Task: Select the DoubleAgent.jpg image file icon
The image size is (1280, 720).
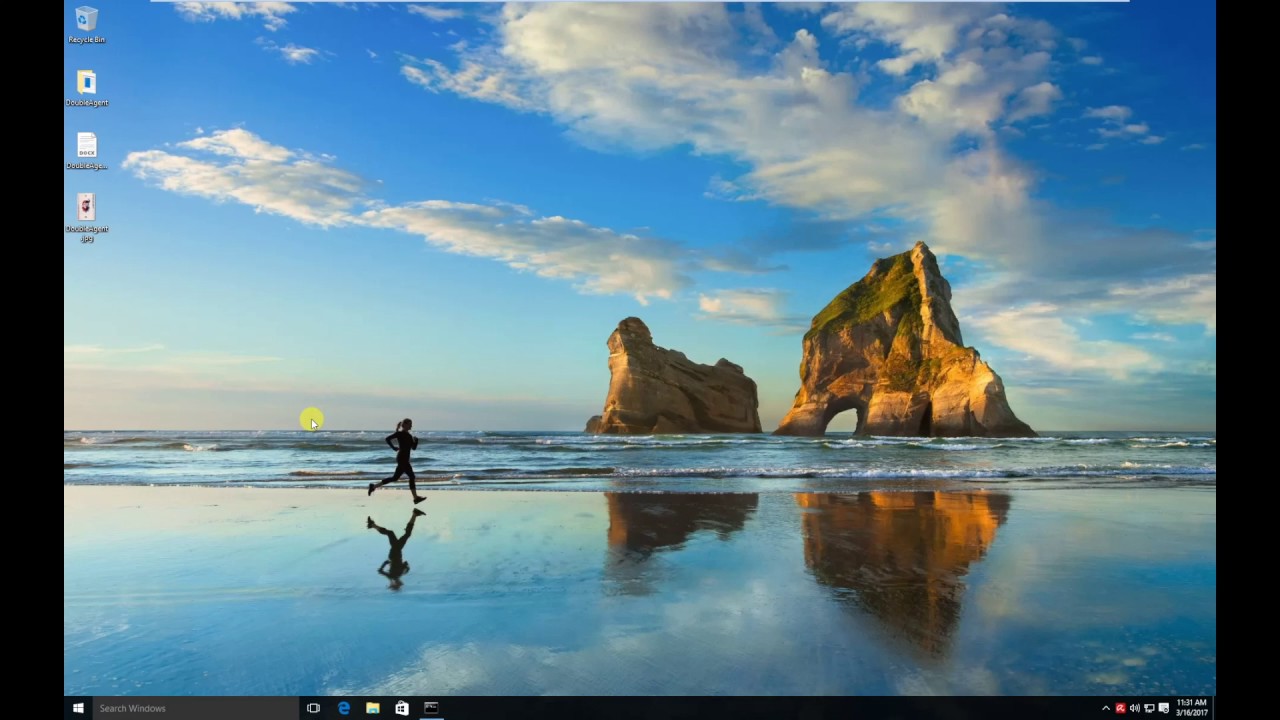Action: click(87, 218)
